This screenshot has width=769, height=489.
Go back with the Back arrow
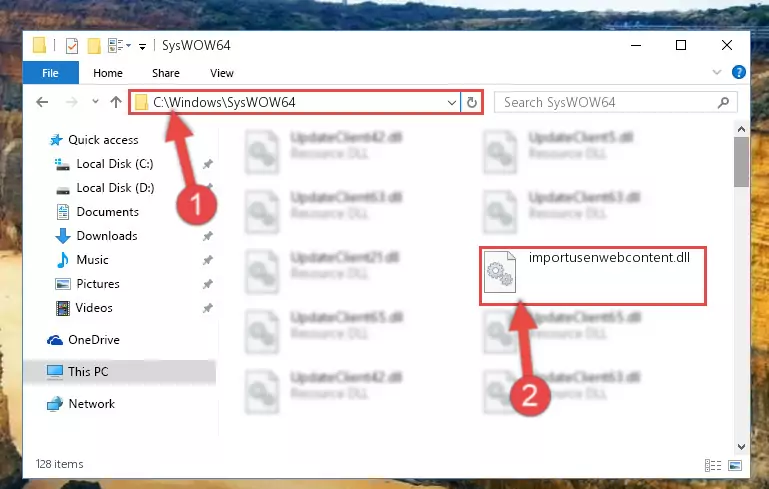coord(42,102)
